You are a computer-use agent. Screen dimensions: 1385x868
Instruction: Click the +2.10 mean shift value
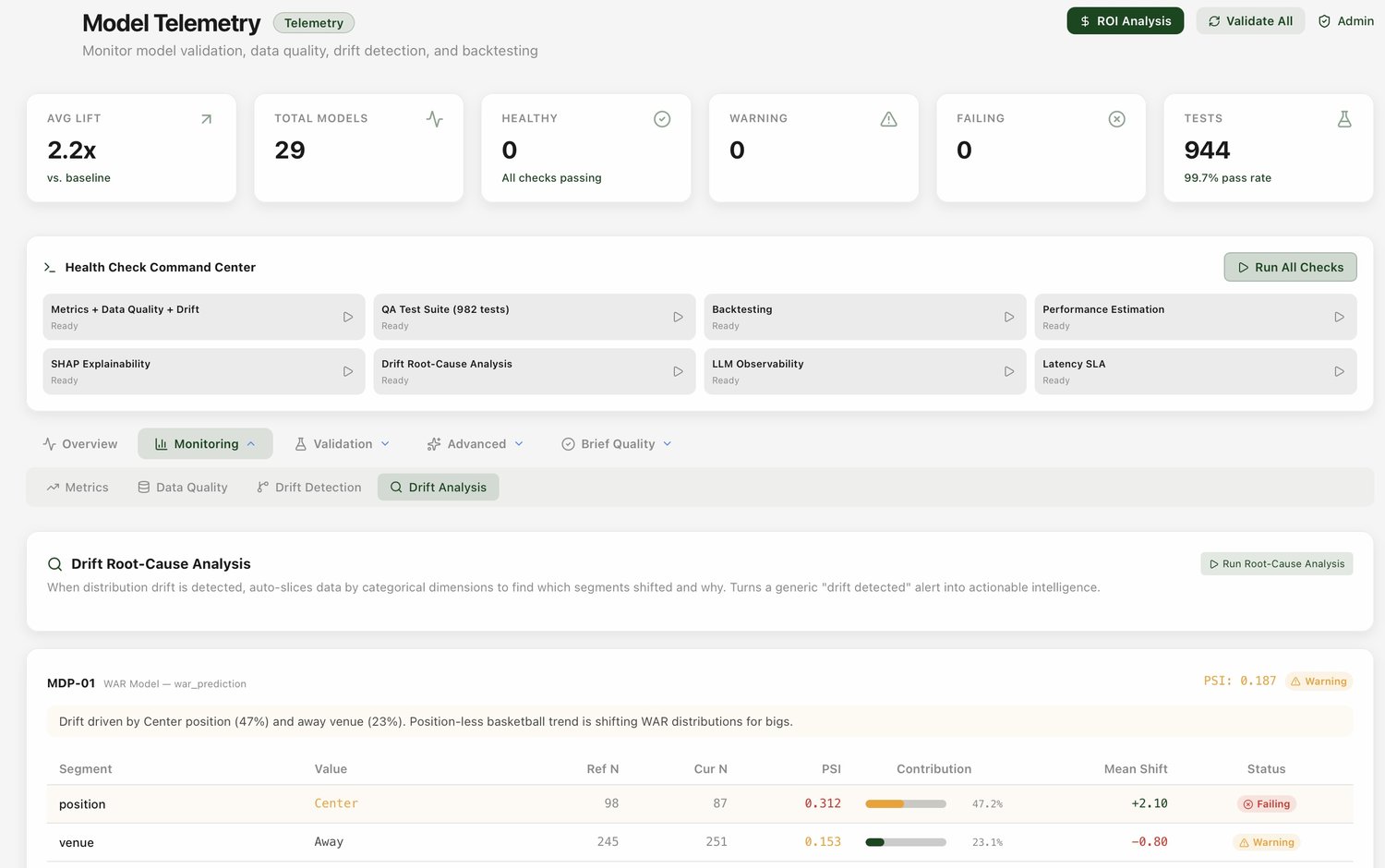1150,803
